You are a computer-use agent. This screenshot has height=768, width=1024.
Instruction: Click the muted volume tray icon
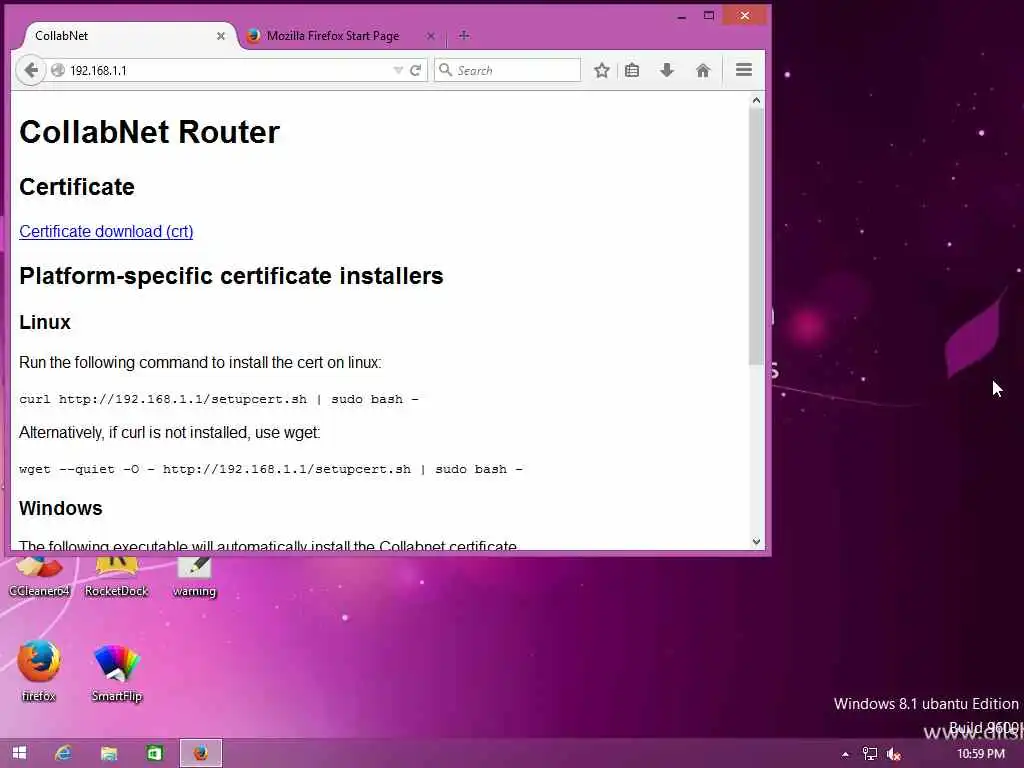tap(893, 754)
